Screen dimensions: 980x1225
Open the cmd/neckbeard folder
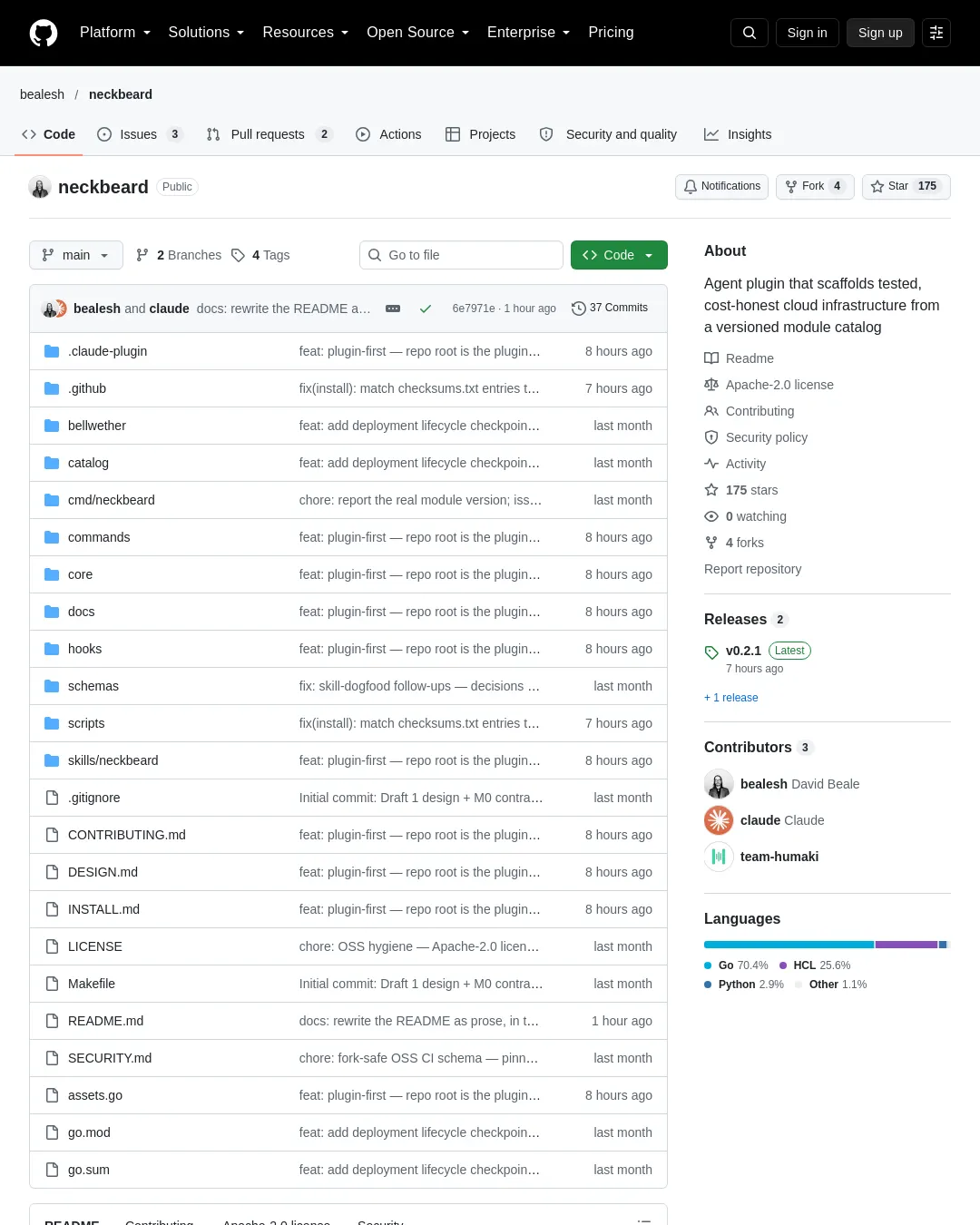tap(112, 500)
